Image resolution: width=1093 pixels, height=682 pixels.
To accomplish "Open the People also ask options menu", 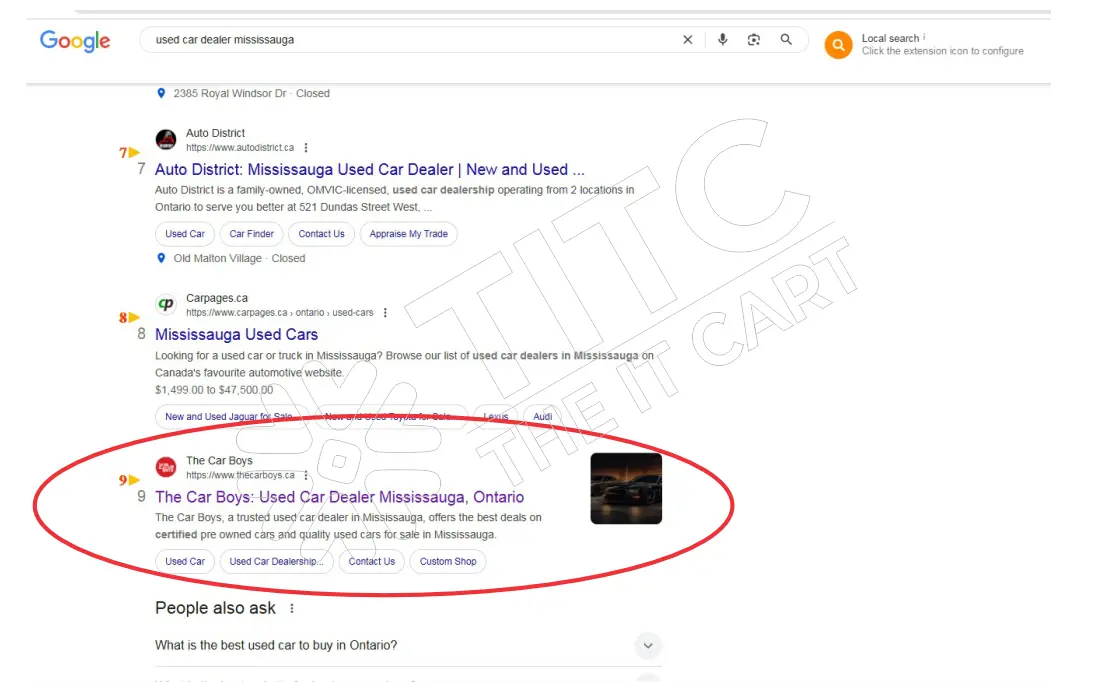I will (x=292, y=608).
